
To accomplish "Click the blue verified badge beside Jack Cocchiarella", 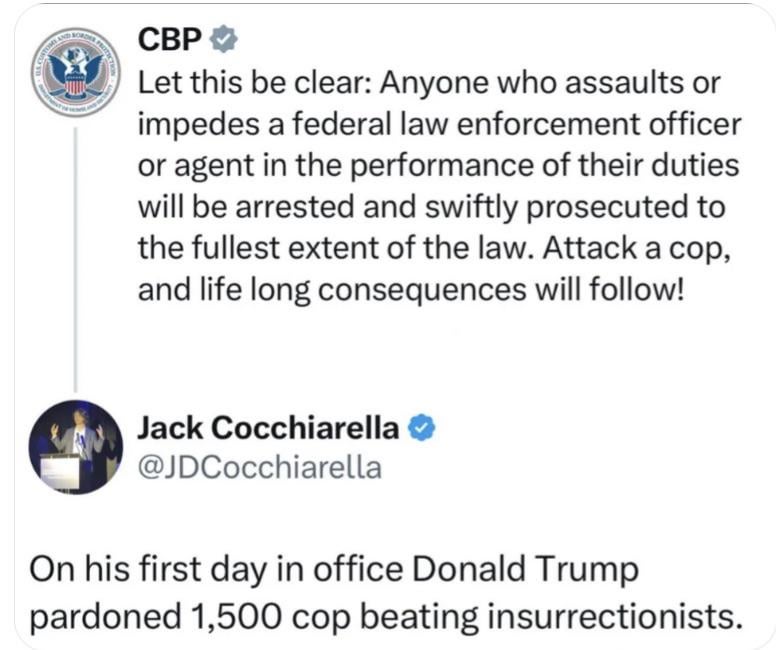I will pyautogui.click(x=422, y=428).
